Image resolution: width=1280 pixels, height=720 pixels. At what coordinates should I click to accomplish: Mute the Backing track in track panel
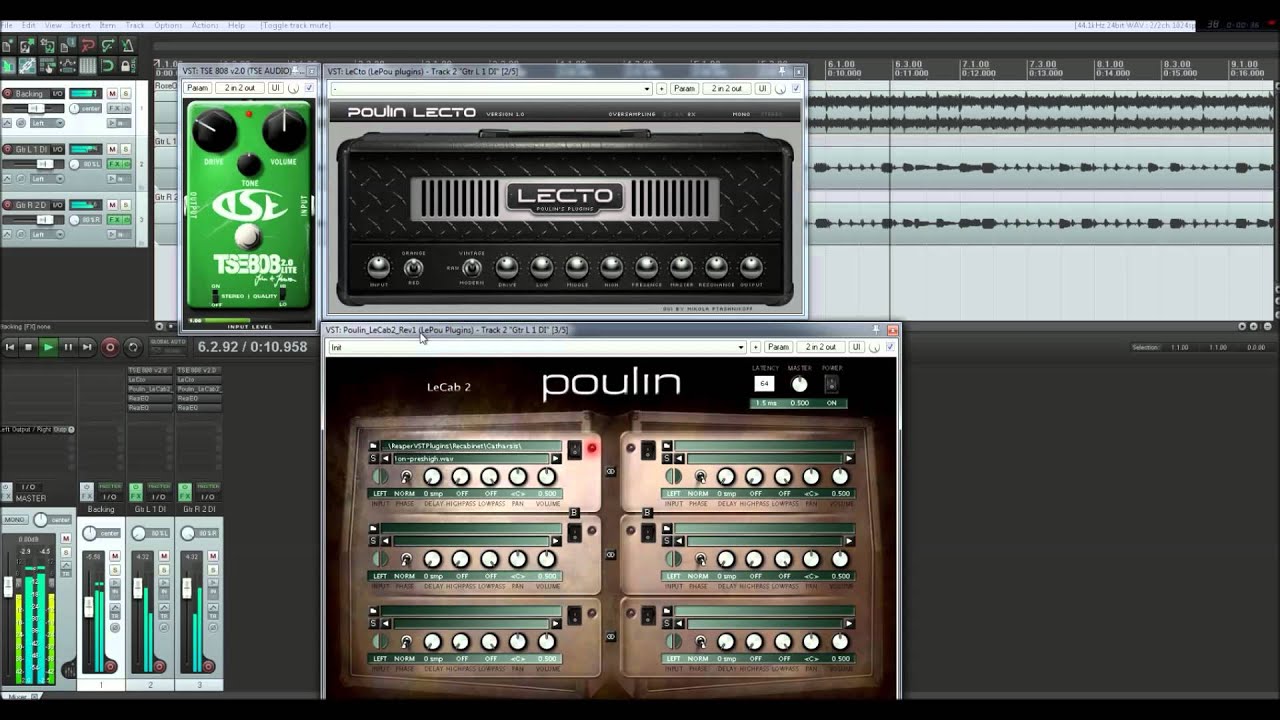point(112,93)
